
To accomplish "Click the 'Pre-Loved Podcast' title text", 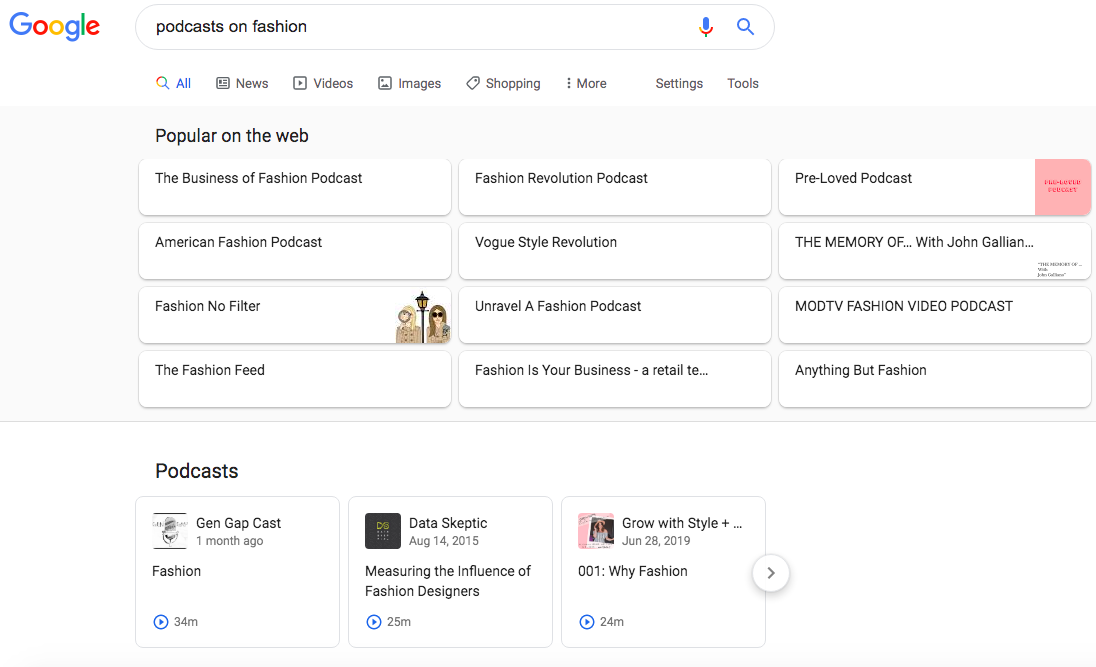I will coord(853,178).
